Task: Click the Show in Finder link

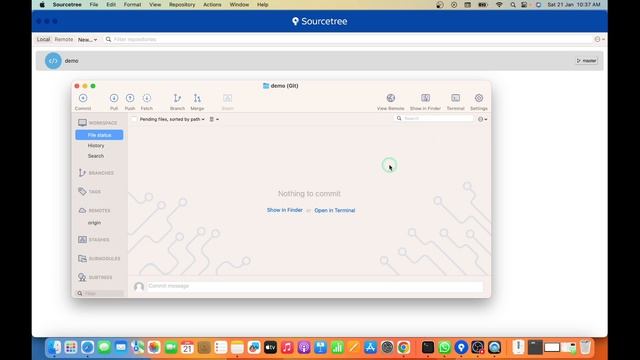Action: coord(284,210)
